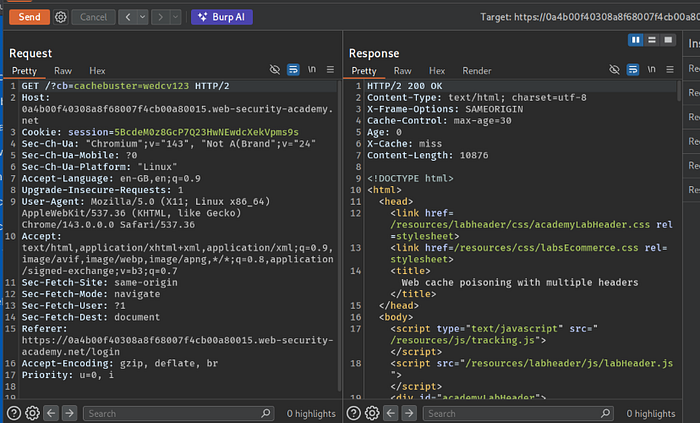Viewport: 700px width, 423px height.
Task: Select the Request Pretty tab
Action: click(24, 70)
